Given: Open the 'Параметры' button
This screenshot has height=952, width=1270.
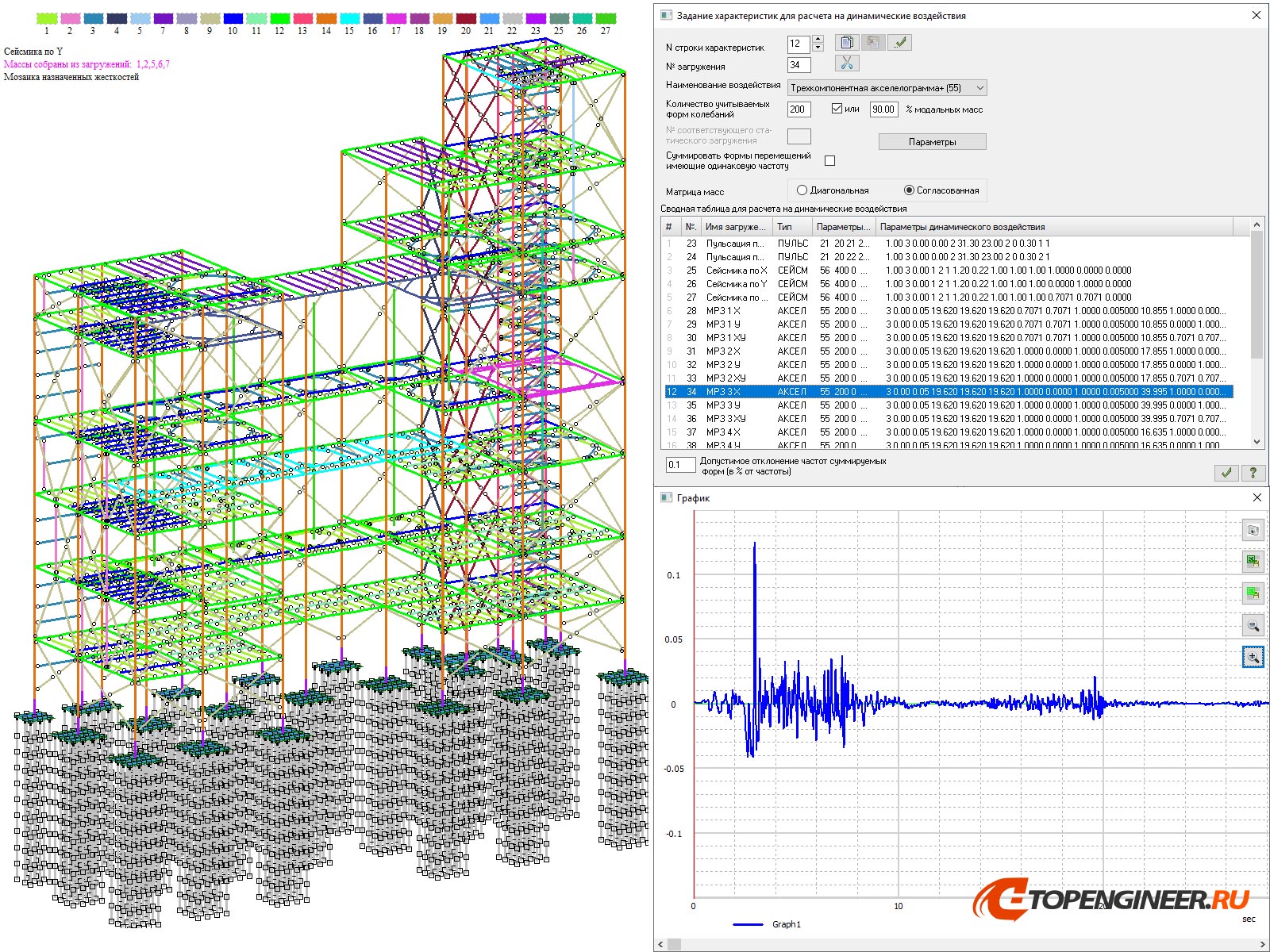Looking at the screenshot, I should tap(932, 142).
